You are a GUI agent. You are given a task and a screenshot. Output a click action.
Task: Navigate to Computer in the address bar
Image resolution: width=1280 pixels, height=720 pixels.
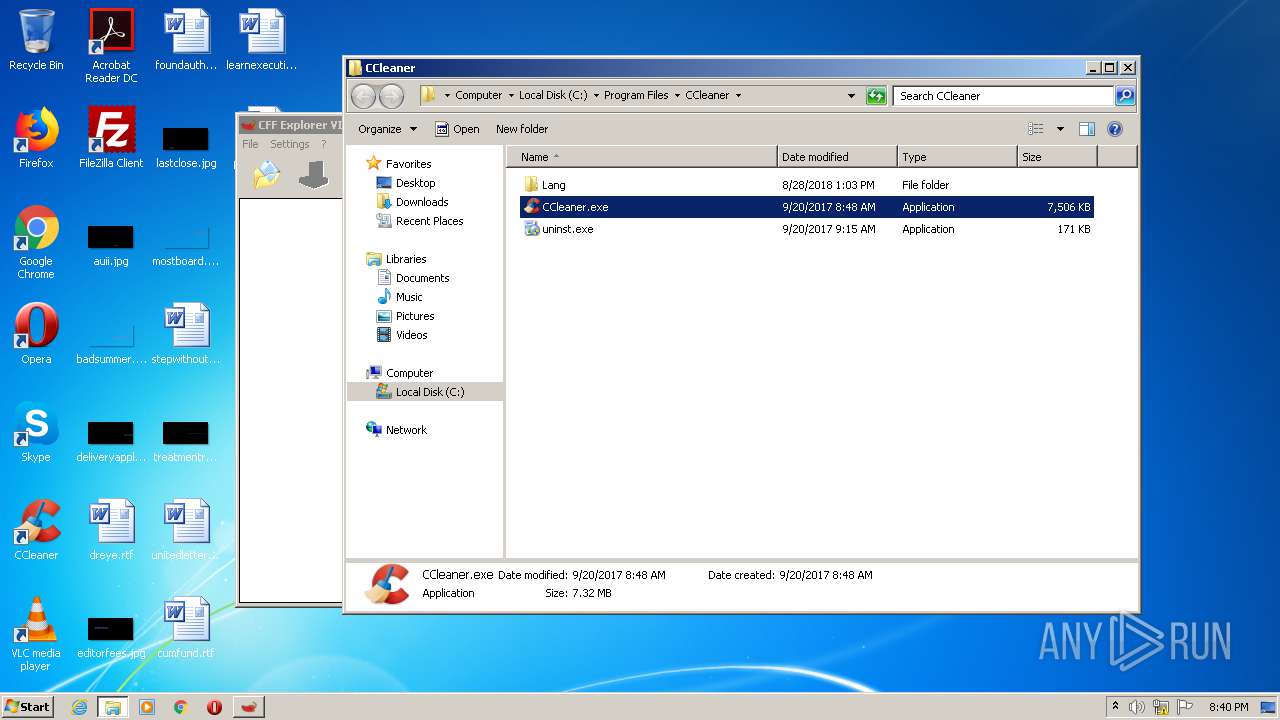(478, 96)
